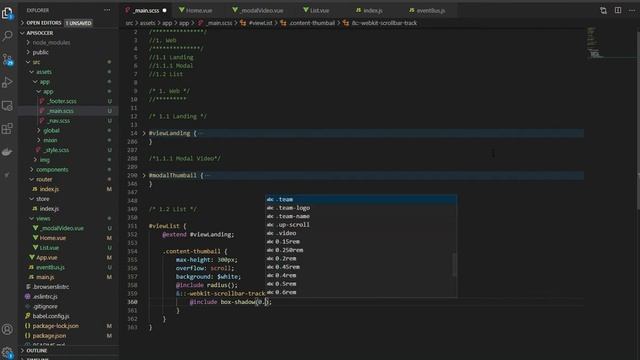Click #viewList in the breadcrumb path
This screenshot has width=640, height=360.
[260, 23]
